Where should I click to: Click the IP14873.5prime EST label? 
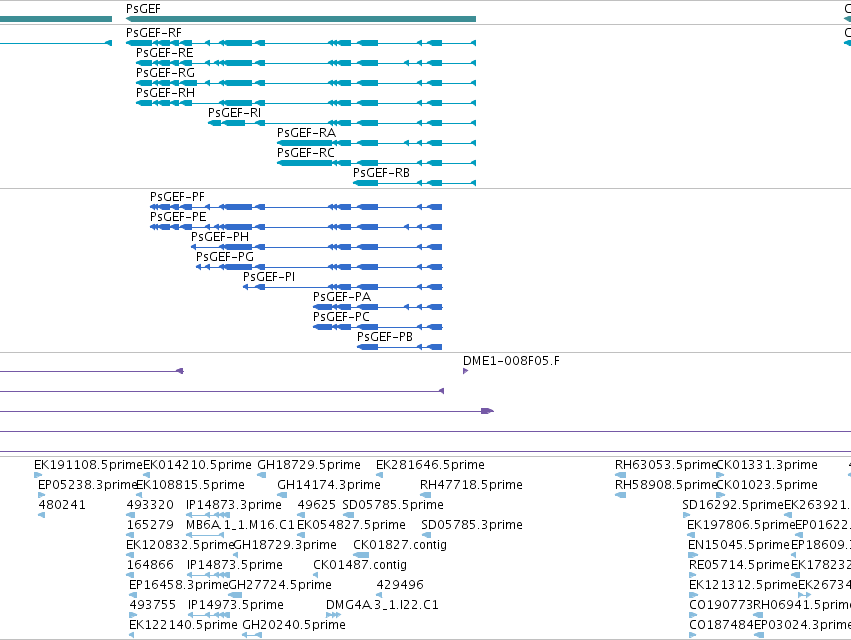pyautogui.click(x=234, y=566)
